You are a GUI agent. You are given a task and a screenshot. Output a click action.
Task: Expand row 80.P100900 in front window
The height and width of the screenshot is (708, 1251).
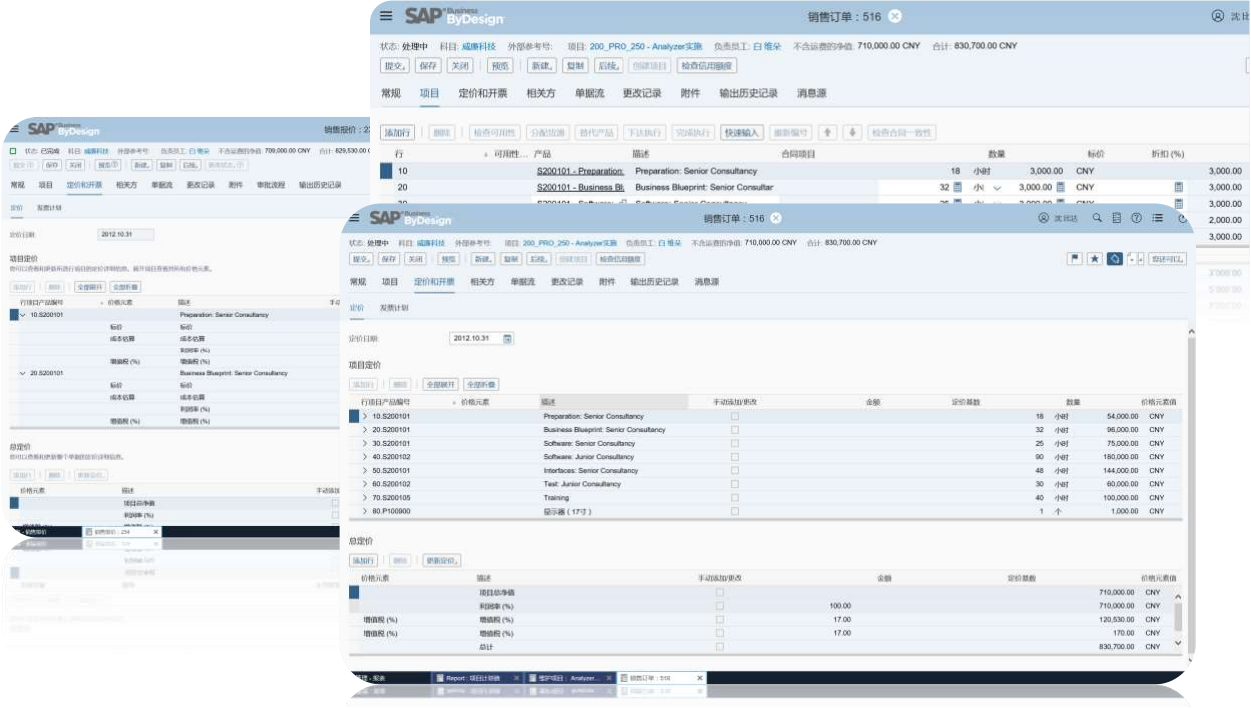(x=365, y=511)
